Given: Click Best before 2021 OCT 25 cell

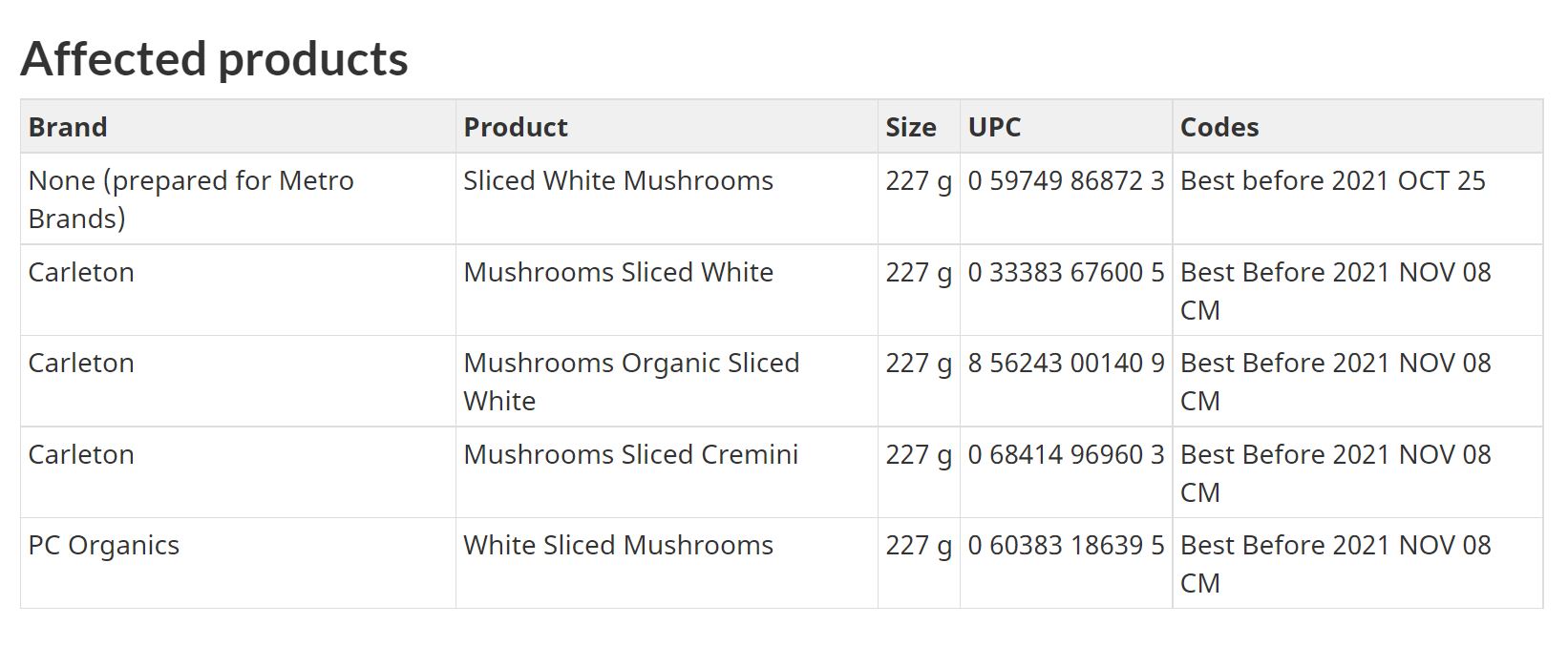Looking at the screenshot, I should (x=1357, y=198).
